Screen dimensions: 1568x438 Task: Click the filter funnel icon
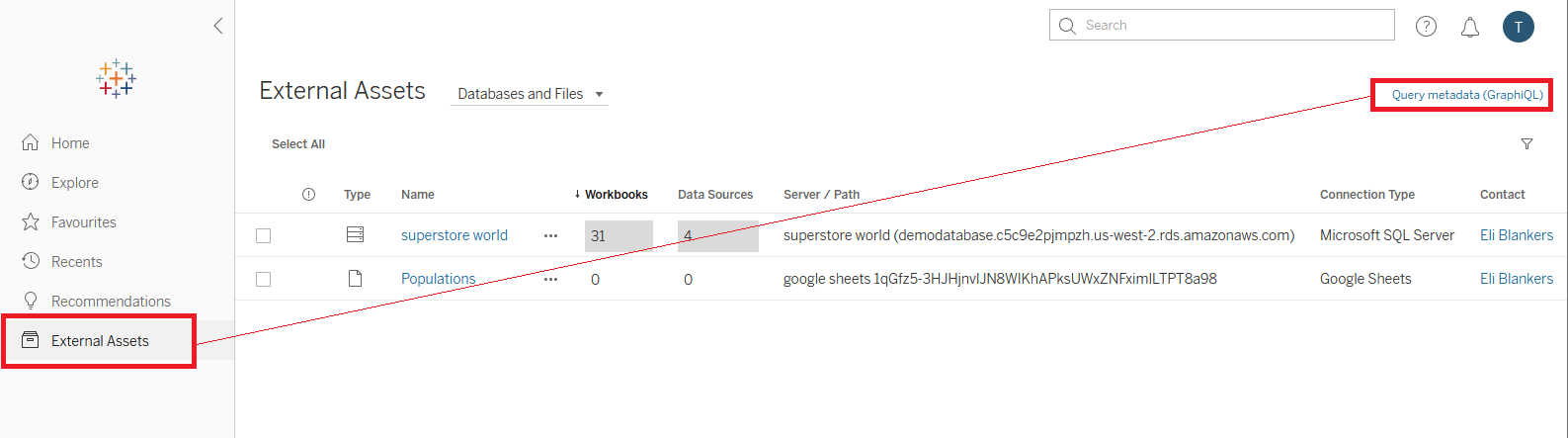1527,144
